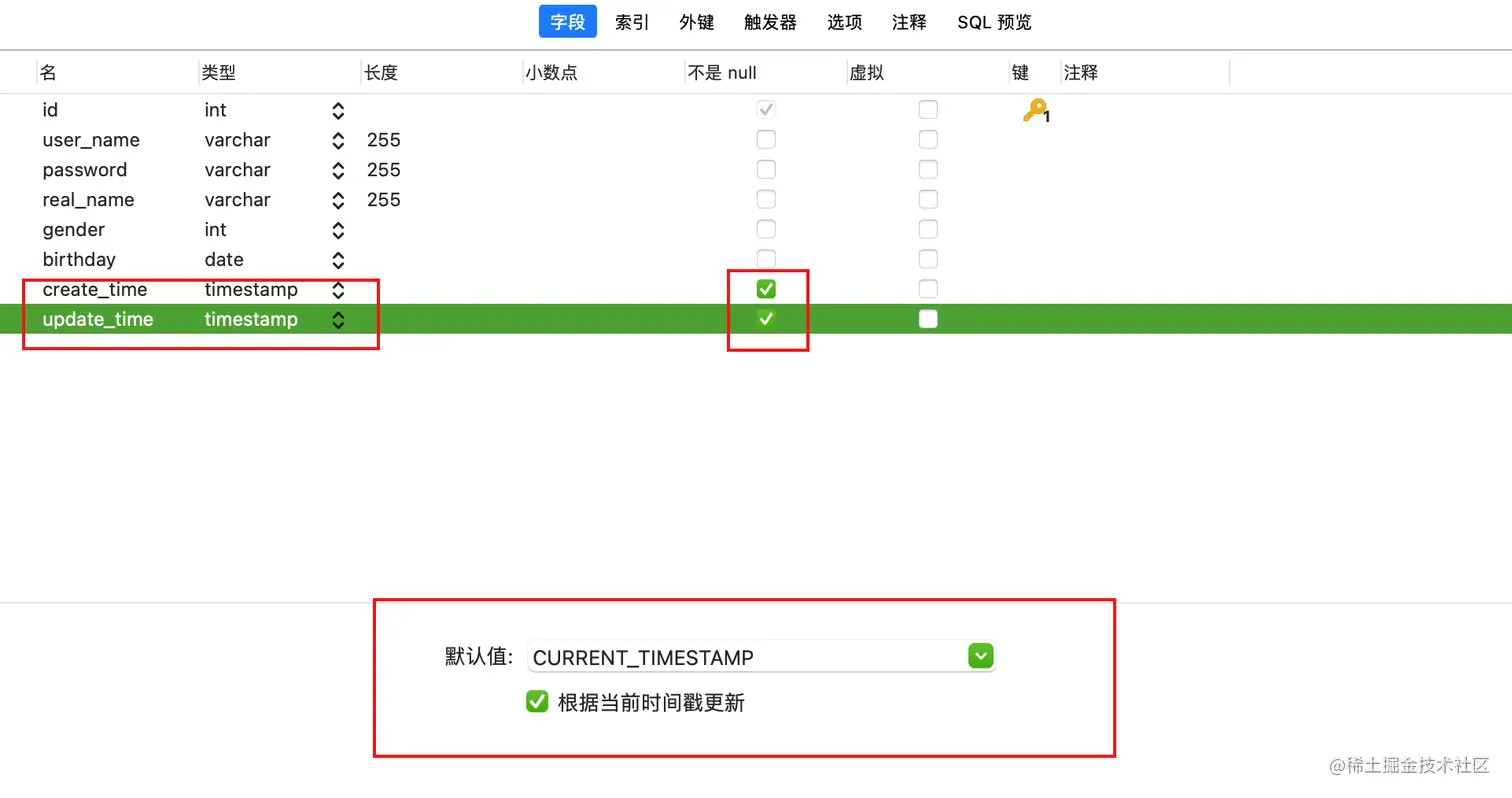1512x798 pixels.
Task: Open type dropdown for gender field
Action: [338, 230]
